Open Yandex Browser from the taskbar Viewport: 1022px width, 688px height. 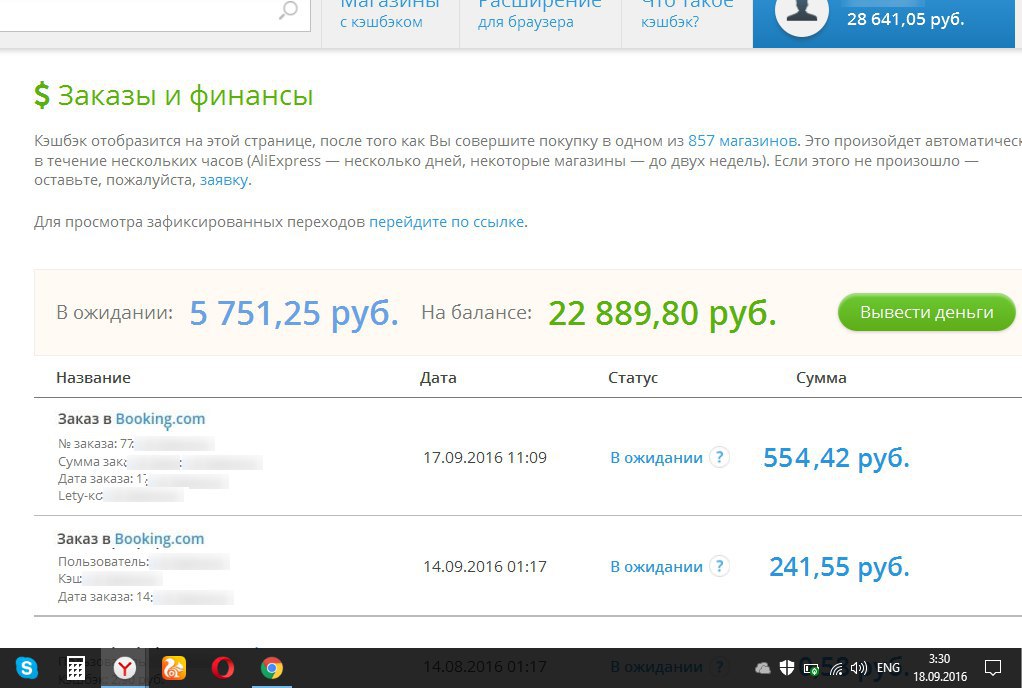coord(124,668)
